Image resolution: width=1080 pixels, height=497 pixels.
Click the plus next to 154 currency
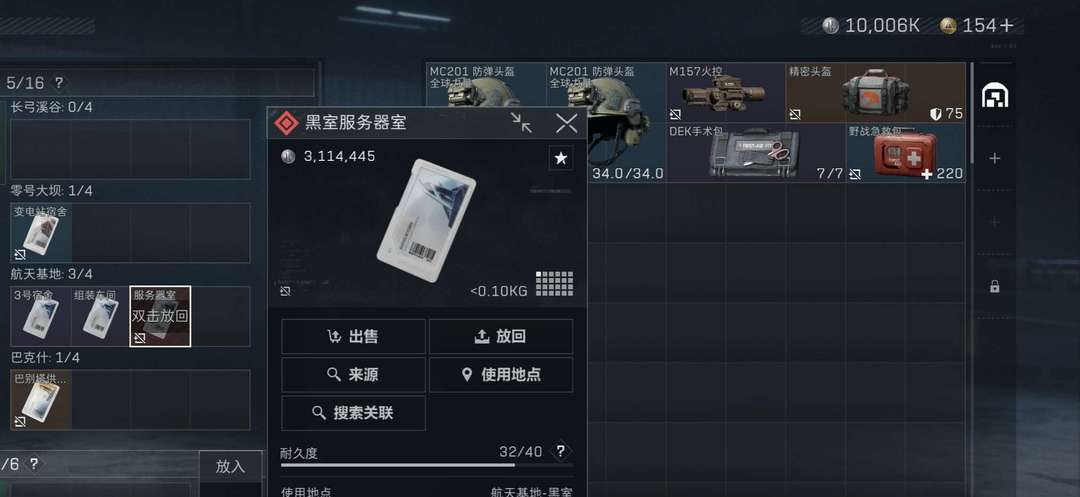coord(1007,26)
